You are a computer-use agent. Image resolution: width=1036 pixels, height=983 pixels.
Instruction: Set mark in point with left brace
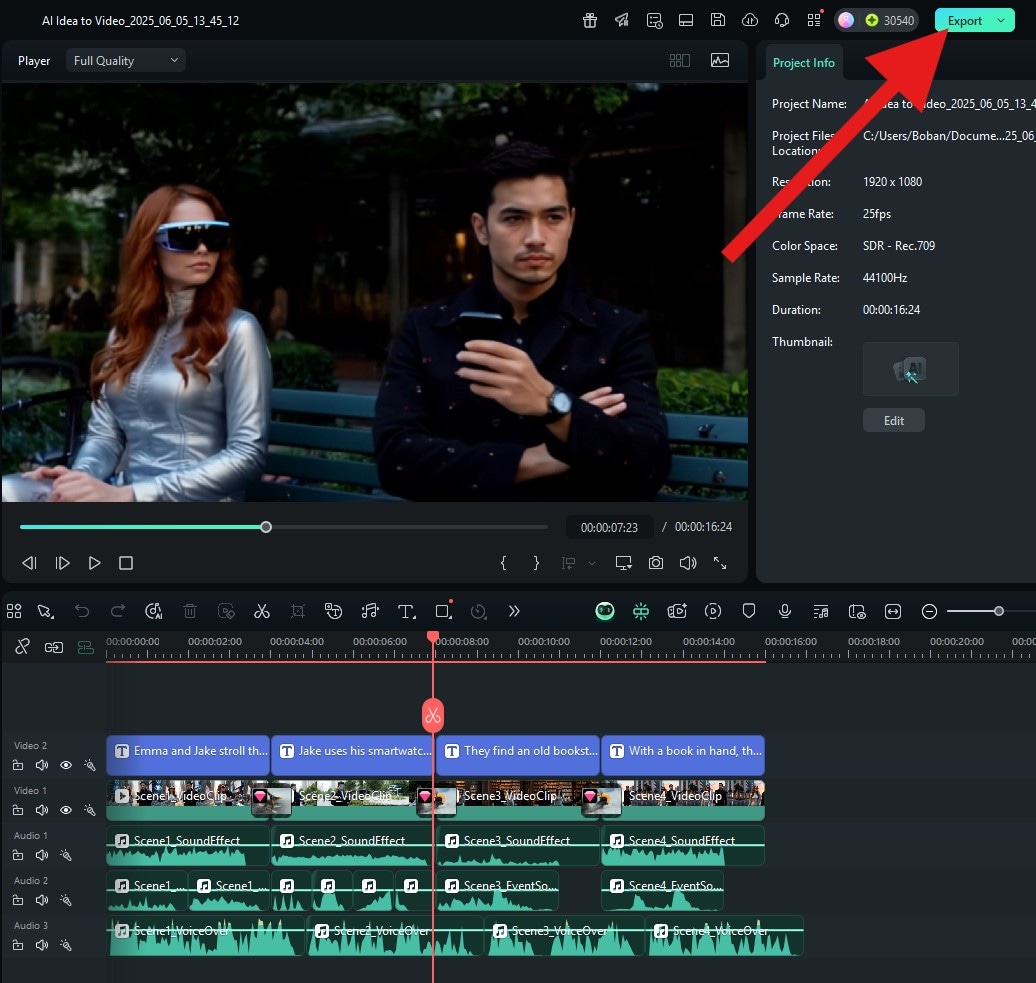point(503,563)
